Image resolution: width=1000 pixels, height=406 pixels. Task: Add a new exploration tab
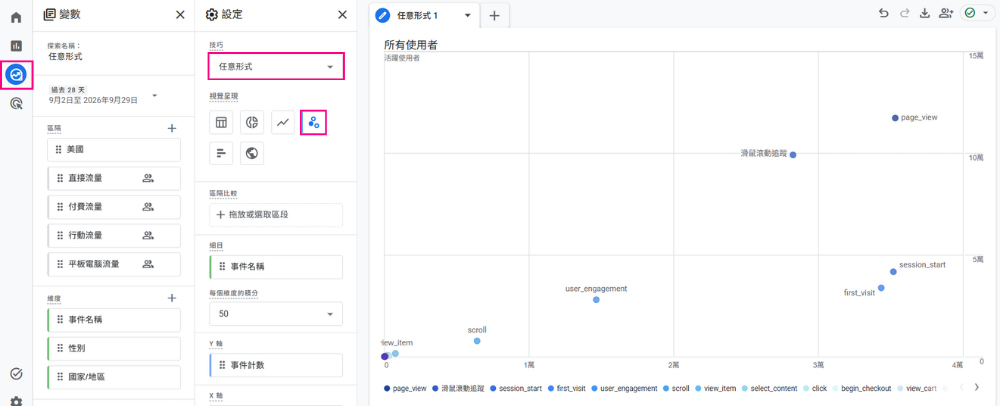tap(494, 16)
